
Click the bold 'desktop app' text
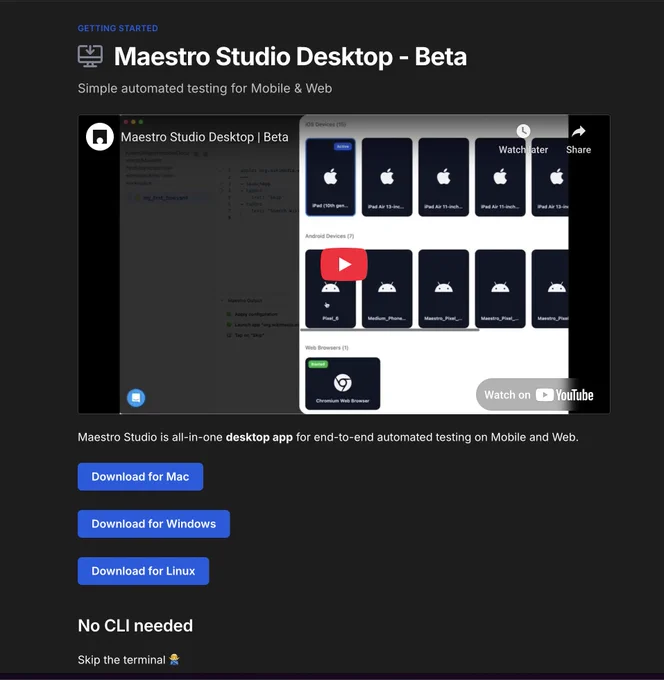pyautogui.click(x=259, y=437)
